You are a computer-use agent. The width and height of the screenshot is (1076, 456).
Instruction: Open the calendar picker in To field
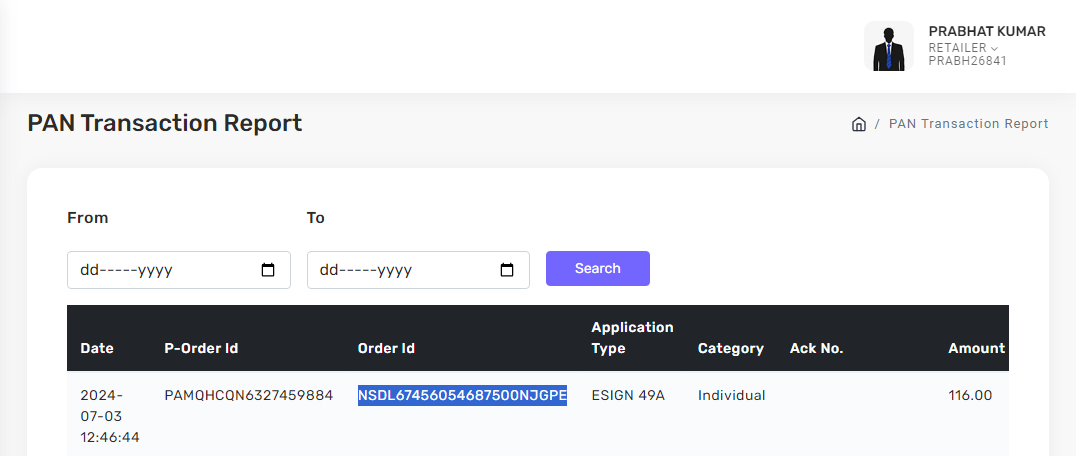[507, 270]
